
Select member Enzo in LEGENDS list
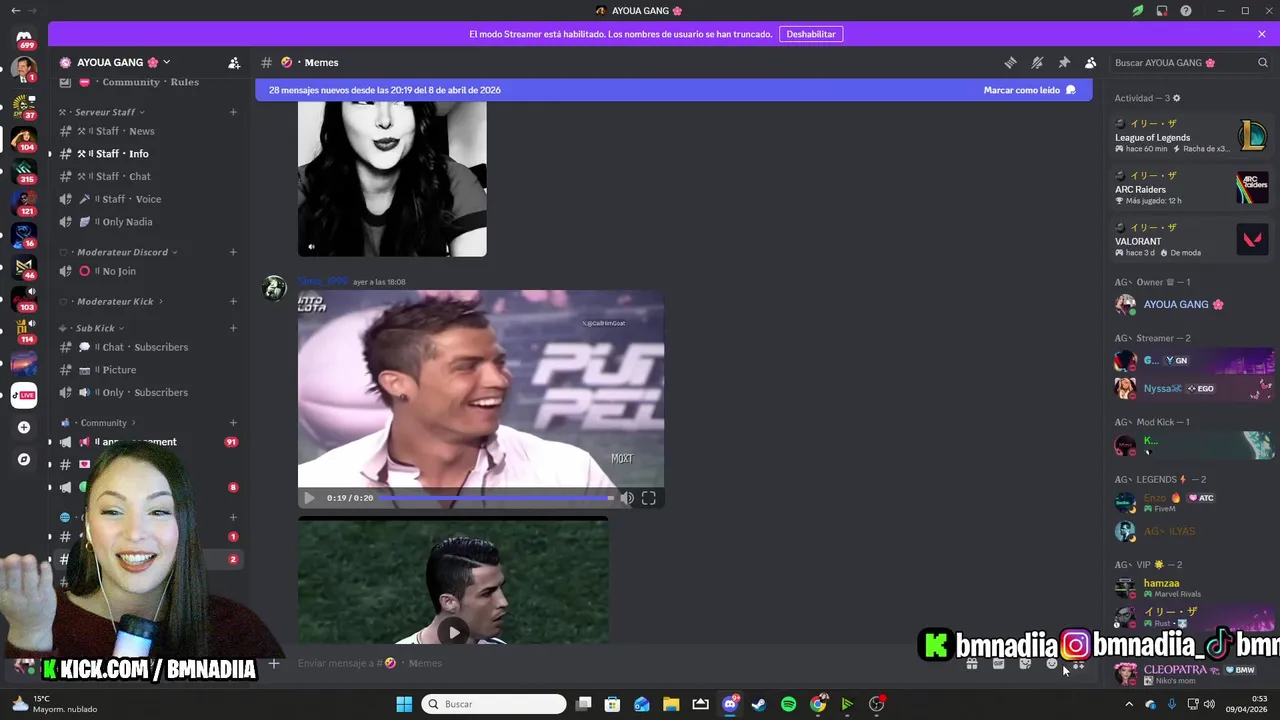click(1191, 502)
